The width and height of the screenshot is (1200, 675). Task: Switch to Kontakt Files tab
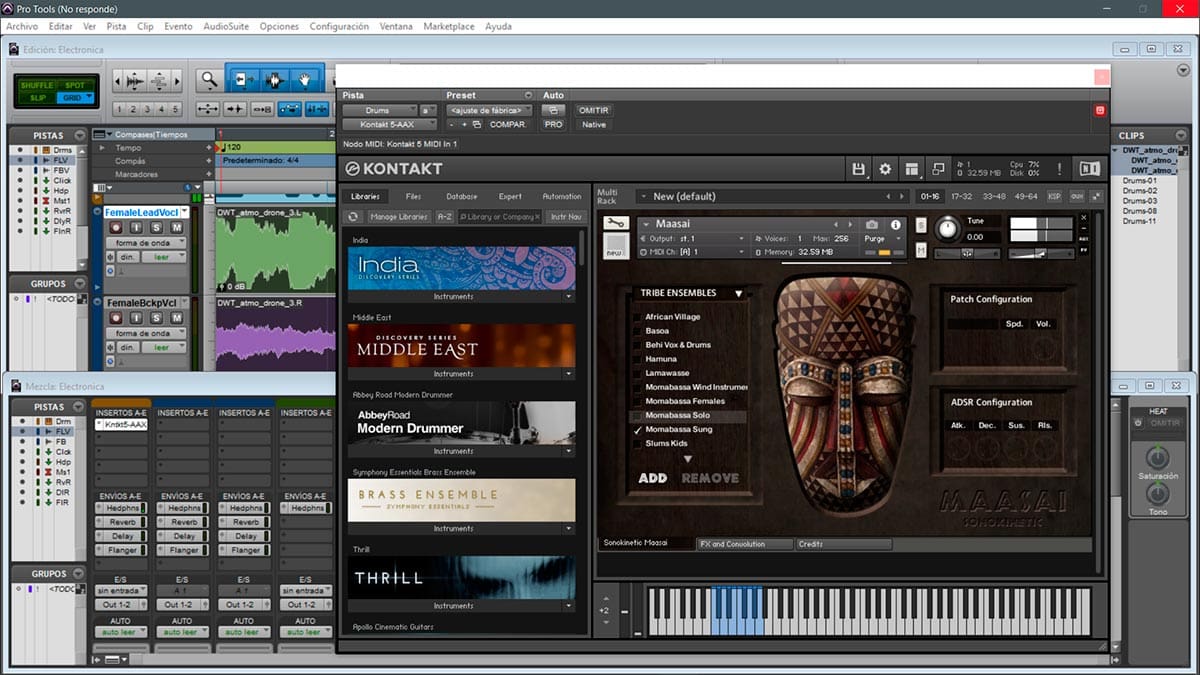click(413, 196)
